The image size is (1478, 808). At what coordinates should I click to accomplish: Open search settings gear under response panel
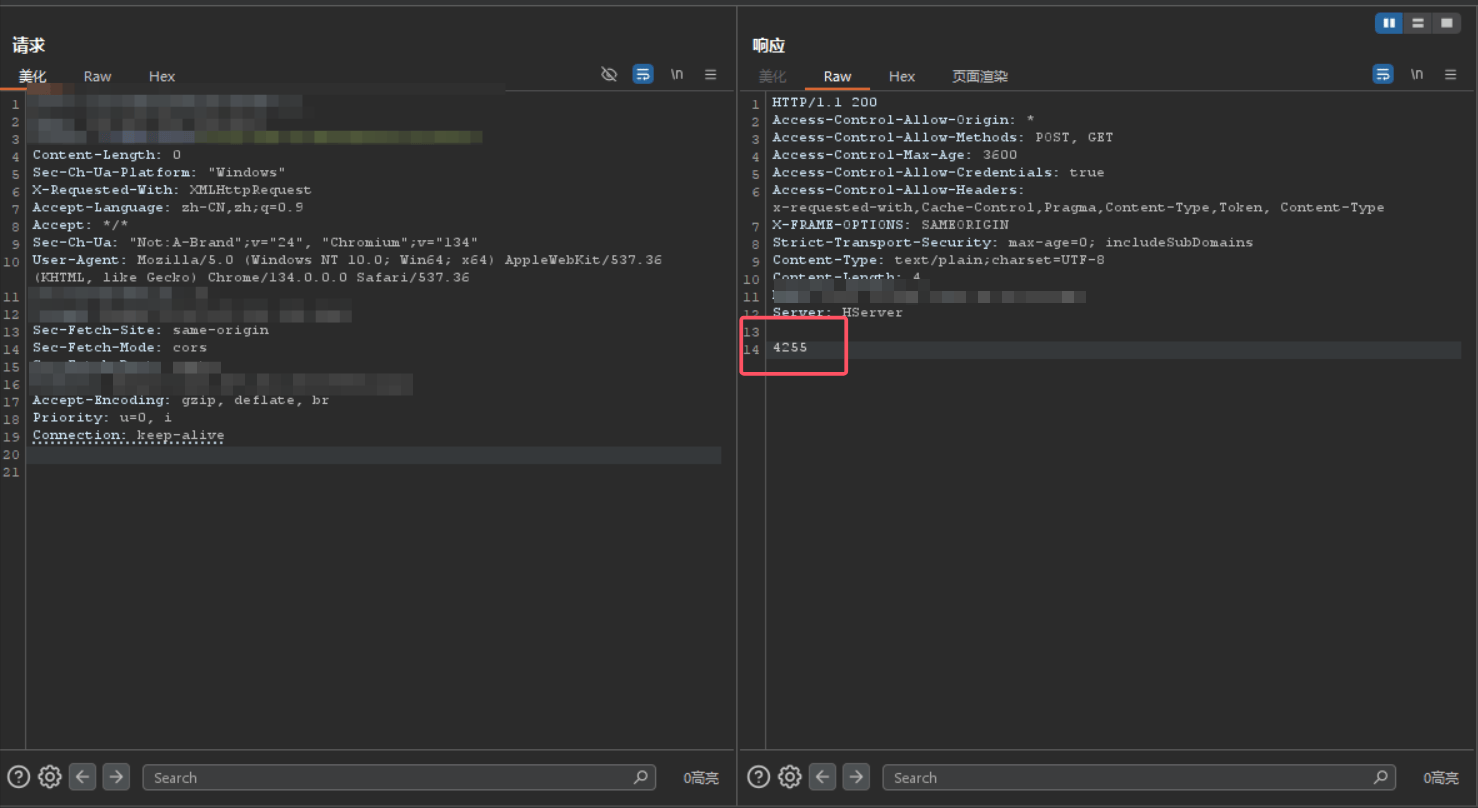[790, 777]
